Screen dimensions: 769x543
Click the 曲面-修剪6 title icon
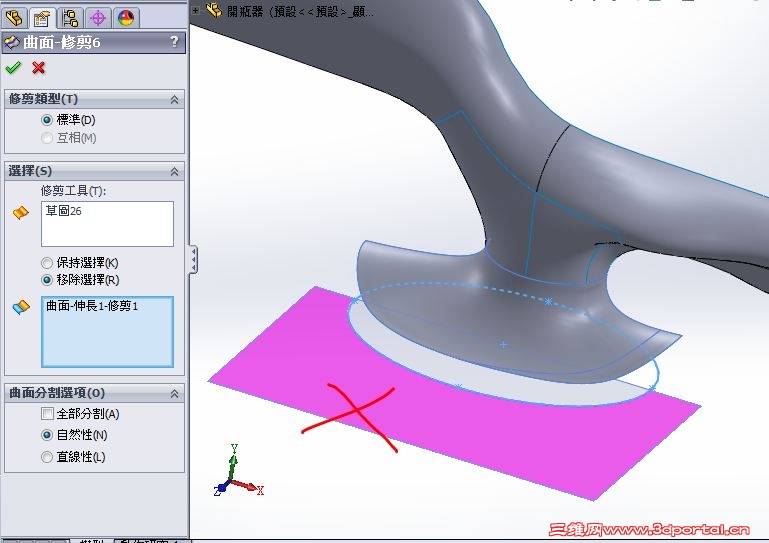coord(12,42)
